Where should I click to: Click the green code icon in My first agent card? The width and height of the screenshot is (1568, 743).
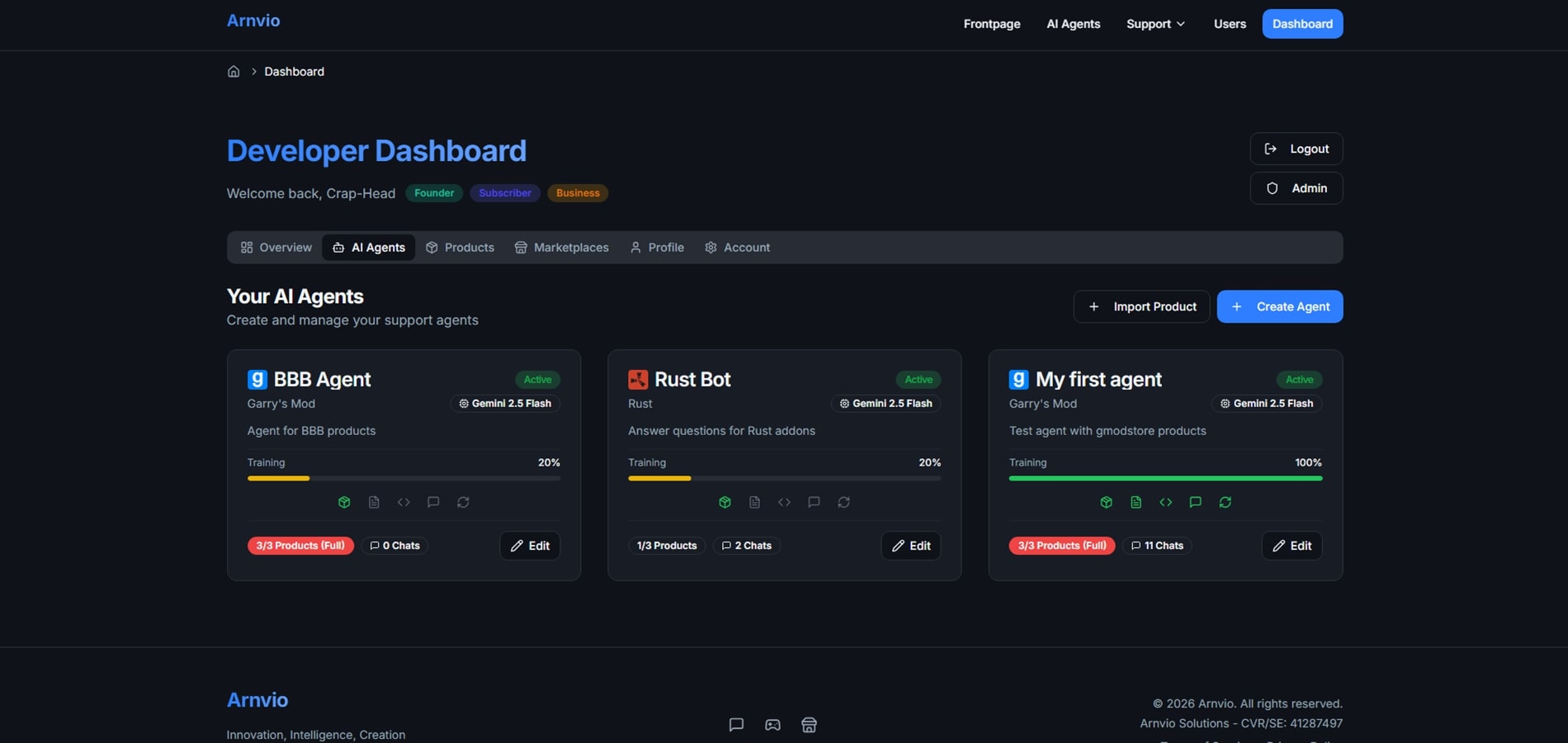pos(1165,502)
